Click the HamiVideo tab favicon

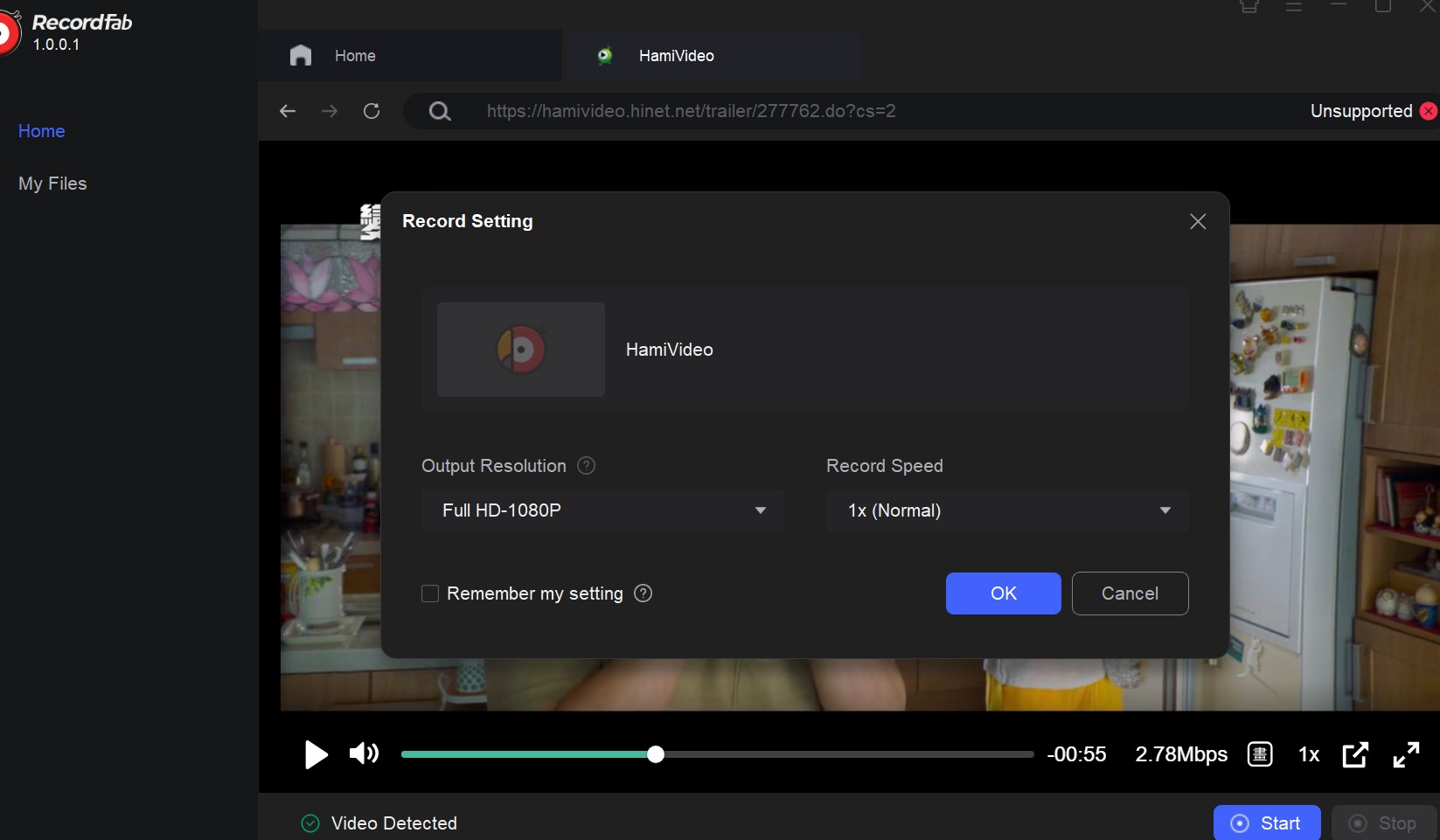point(604,55)
